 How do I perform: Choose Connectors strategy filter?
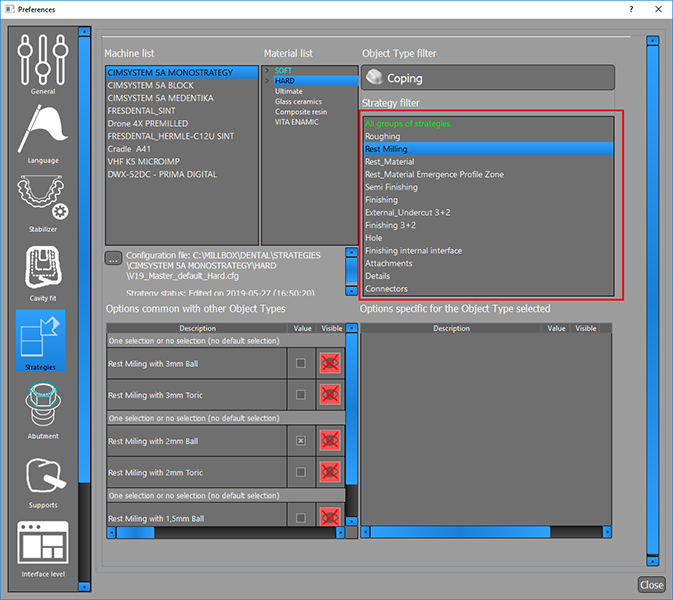488,288
